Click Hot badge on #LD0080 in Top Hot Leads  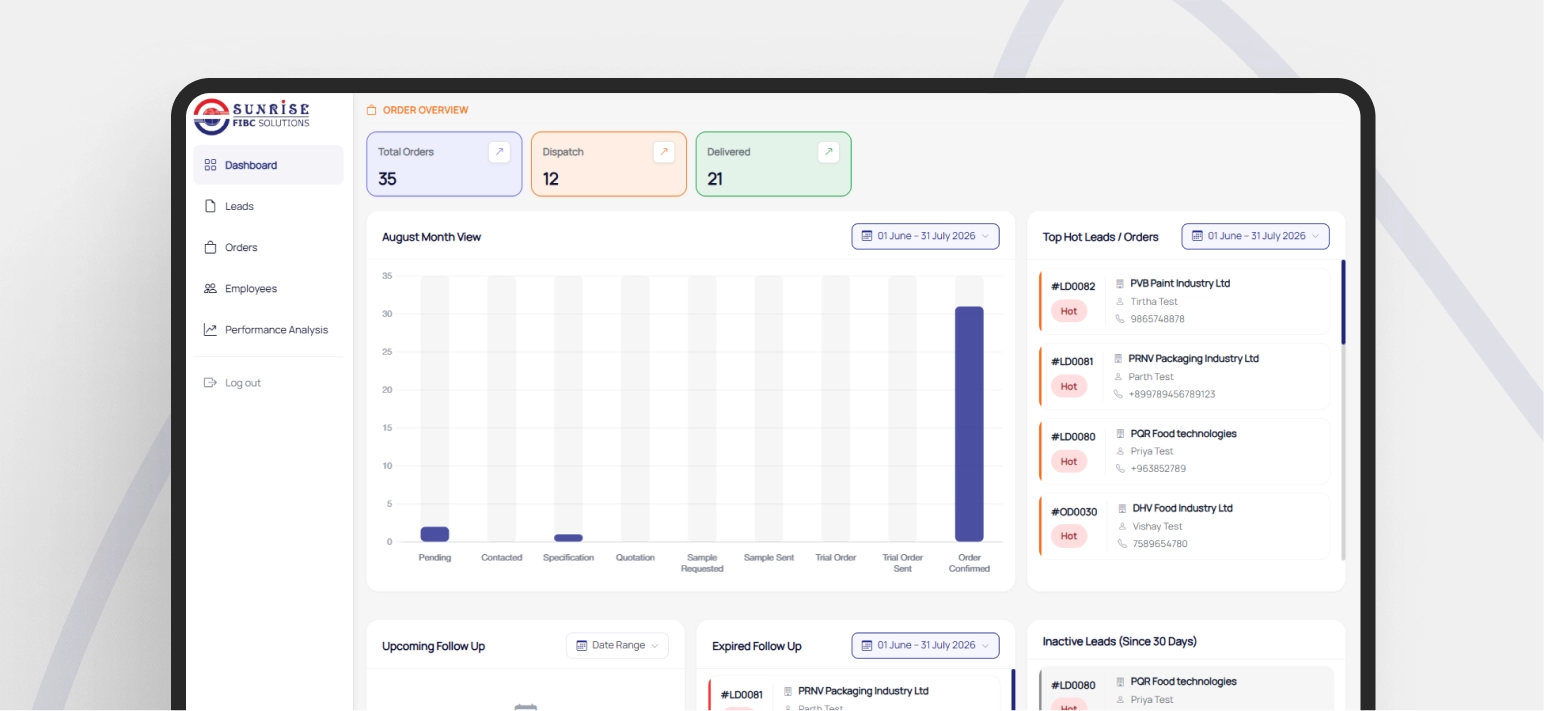(1069, 461)
